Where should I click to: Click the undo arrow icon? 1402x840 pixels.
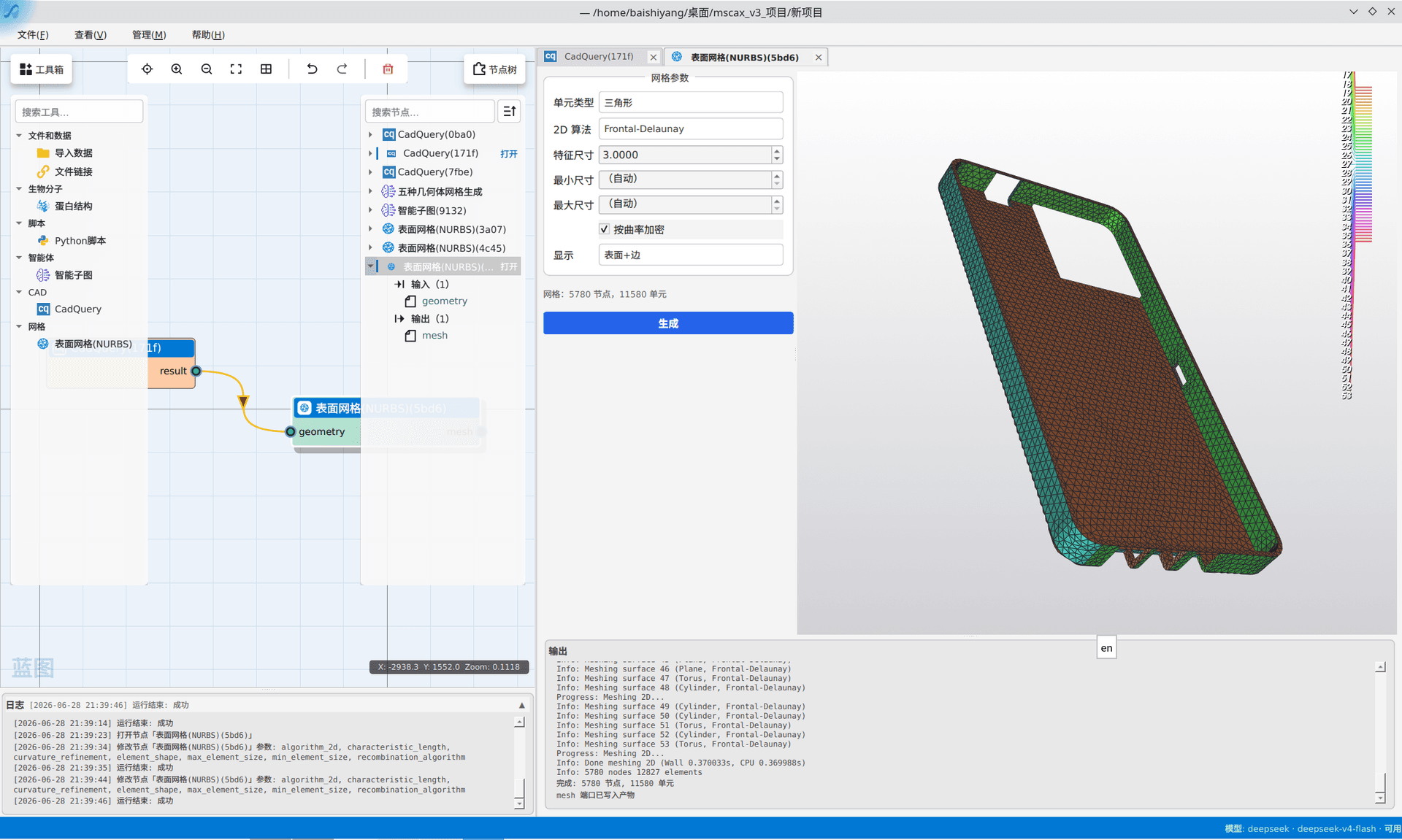312,69
